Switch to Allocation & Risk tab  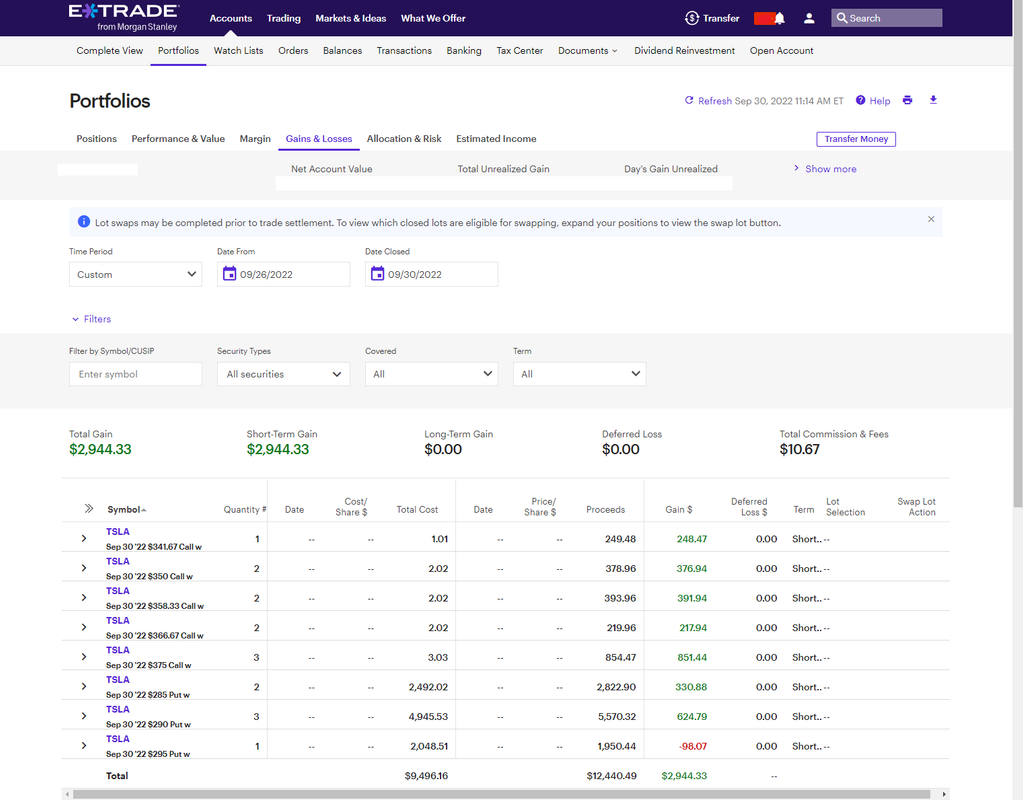pyautogui.click(x=404, y=138)
